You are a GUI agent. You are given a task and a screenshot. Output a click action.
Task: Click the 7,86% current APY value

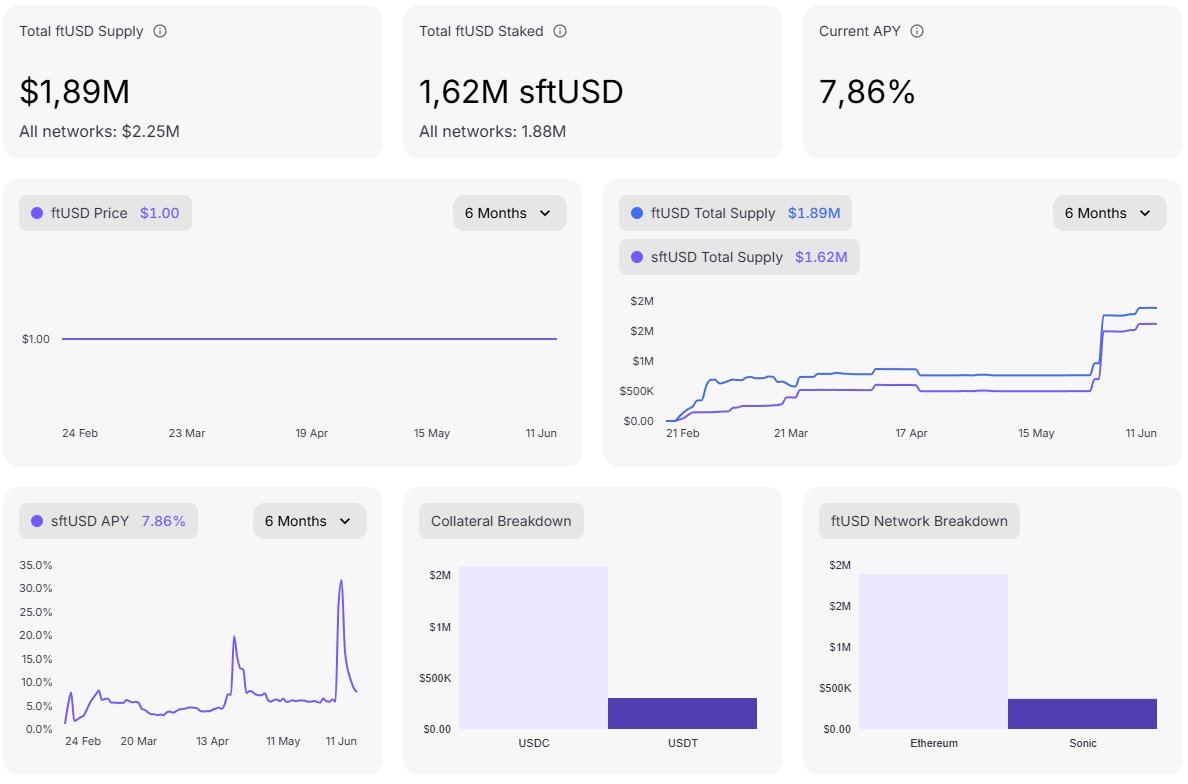868,92
